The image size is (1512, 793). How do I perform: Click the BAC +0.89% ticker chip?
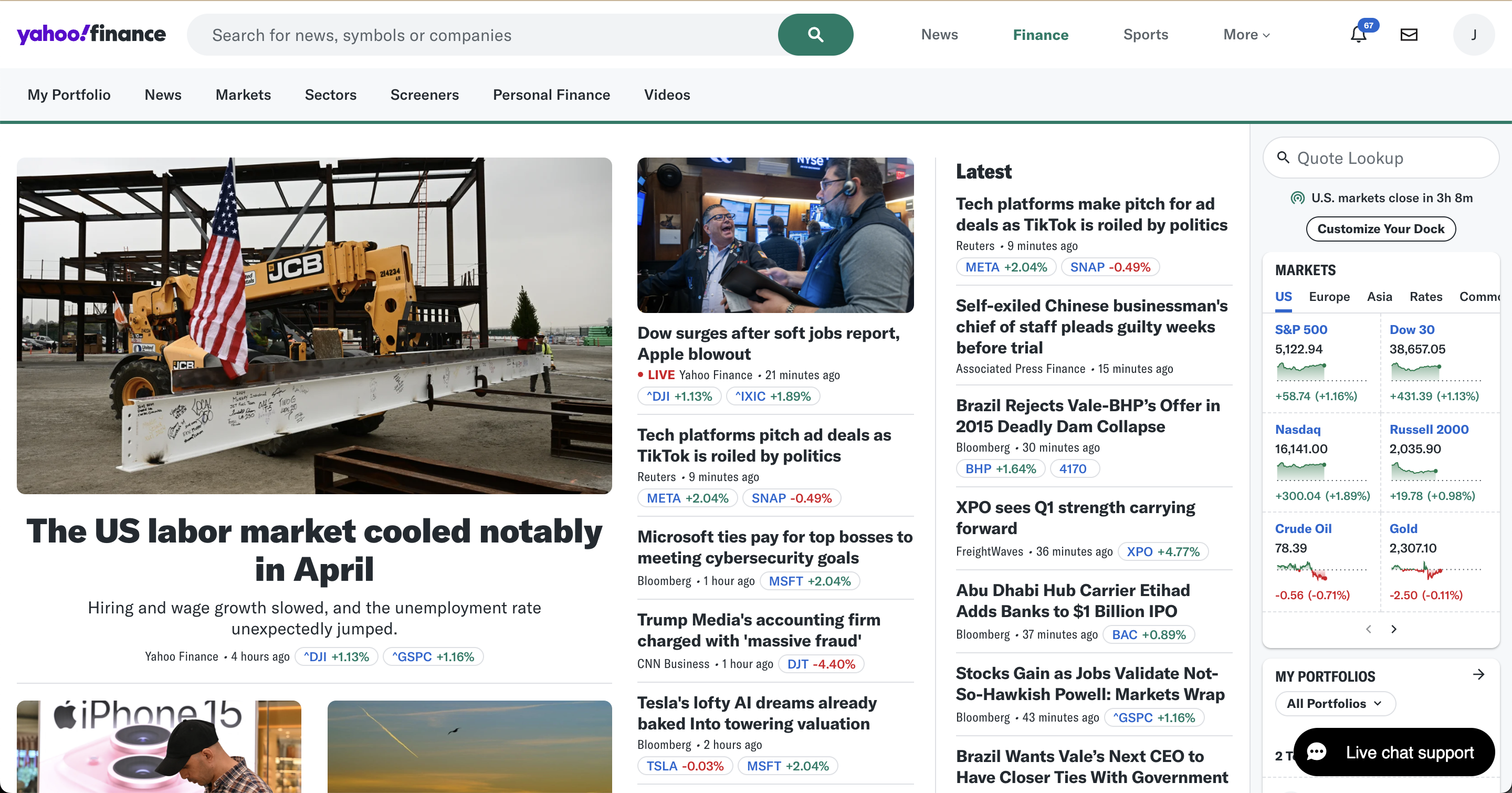(x=1148, y=634)
